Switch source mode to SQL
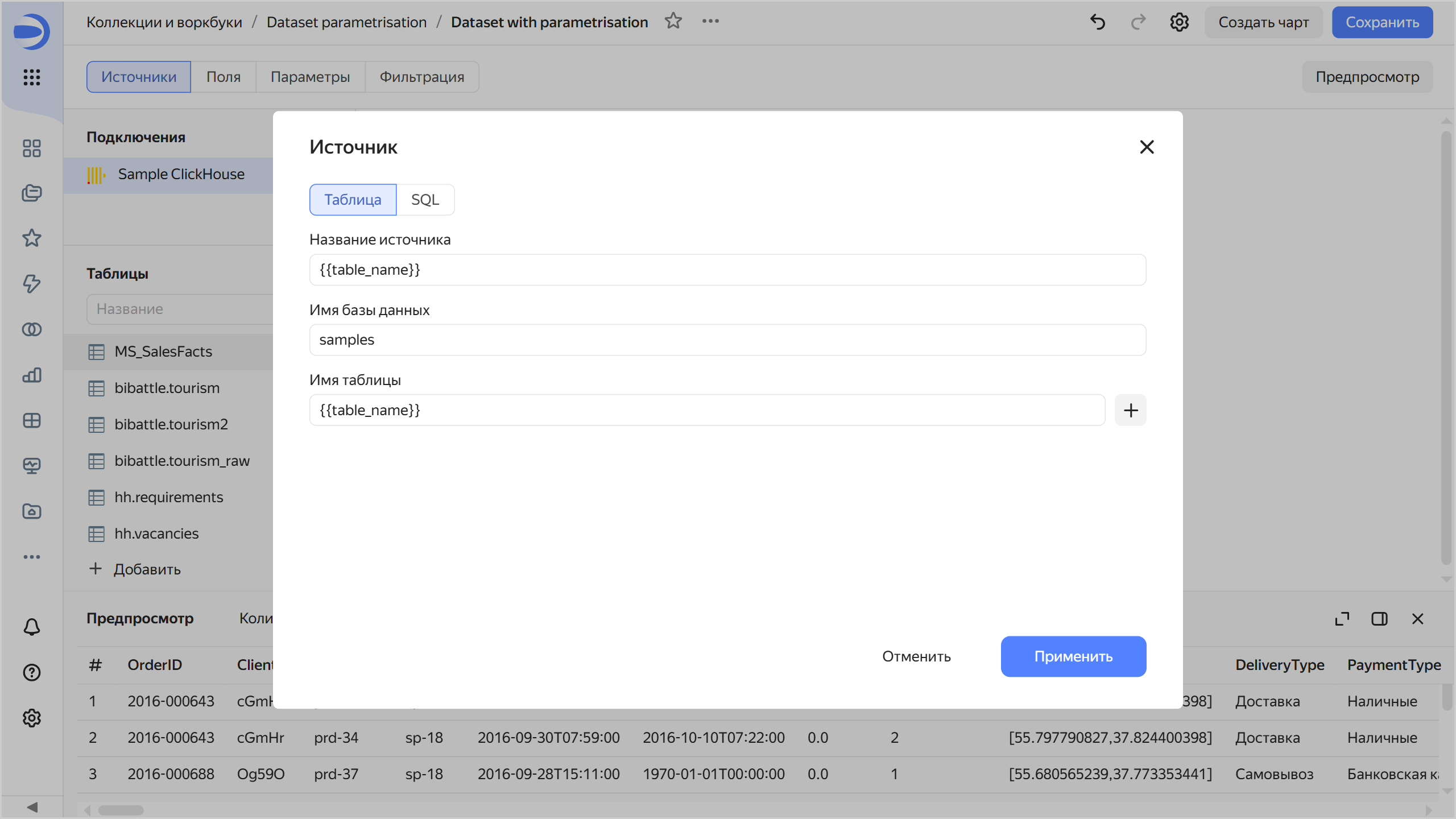The height and width of the screenshot is (819, 1456). [x=425, y=200]
